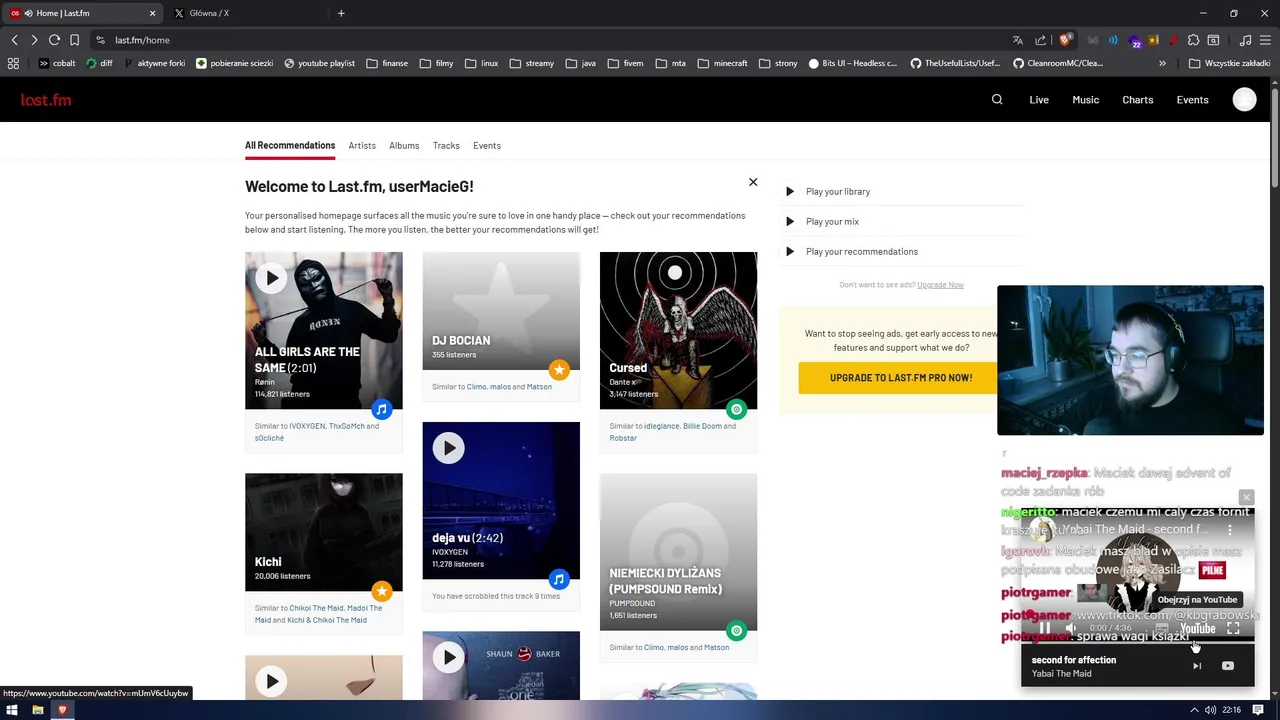Open Music in header navigation
This screenshot has height=720, width=1280.
[x=1085, y=100]
